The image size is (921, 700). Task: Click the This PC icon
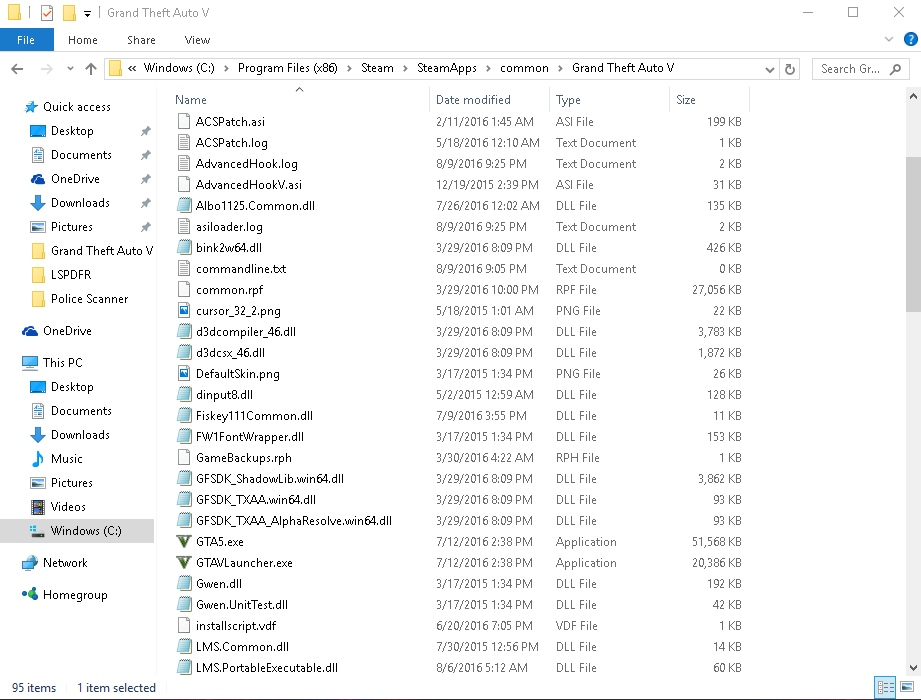tap(30, 363)
